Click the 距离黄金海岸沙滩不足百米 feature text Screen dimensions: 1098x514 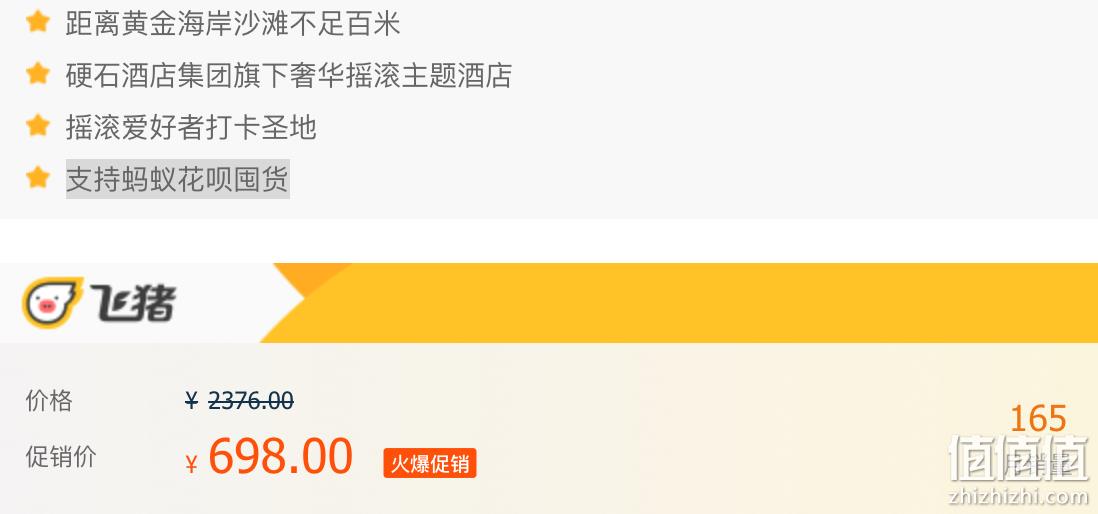pyautogui.click(x=233, y=23)
